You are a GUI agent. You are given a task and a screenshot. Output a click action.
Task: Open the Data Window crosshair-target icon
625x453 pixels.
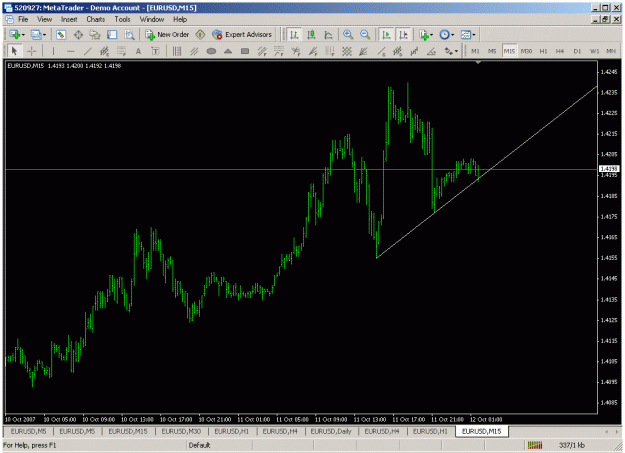[x=78, y=35]
